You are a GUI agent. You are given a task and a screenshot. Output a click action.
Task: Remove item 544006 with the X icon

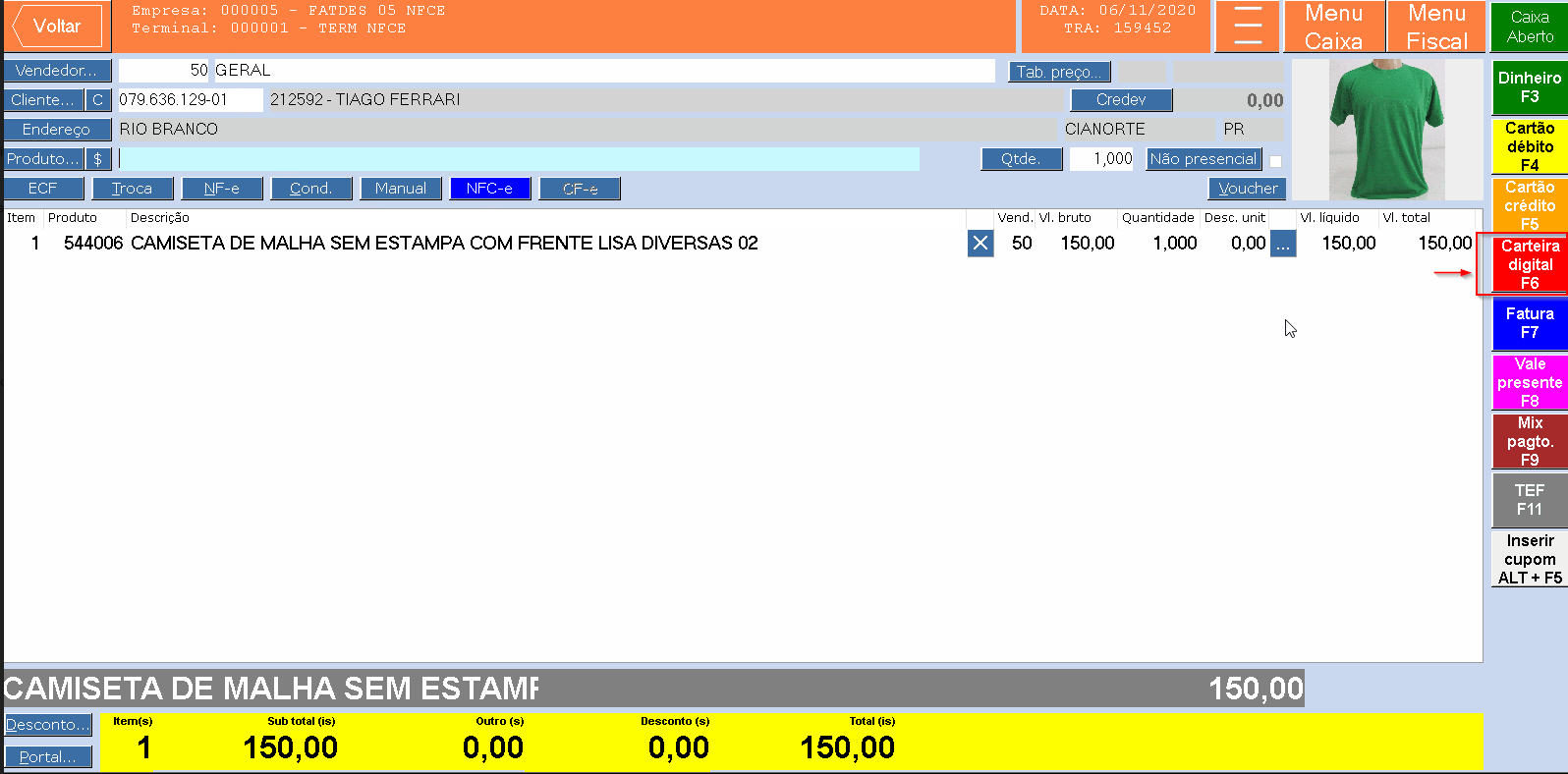[x=980, y=244]
